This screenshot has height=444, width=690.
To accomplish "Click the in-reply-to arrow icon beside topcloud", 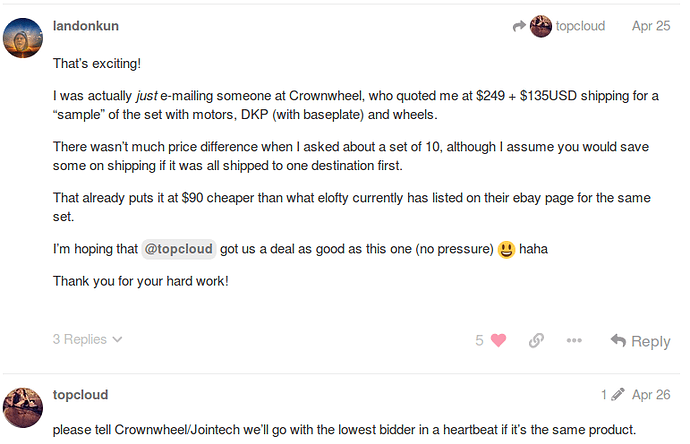I will pos(520,26).
